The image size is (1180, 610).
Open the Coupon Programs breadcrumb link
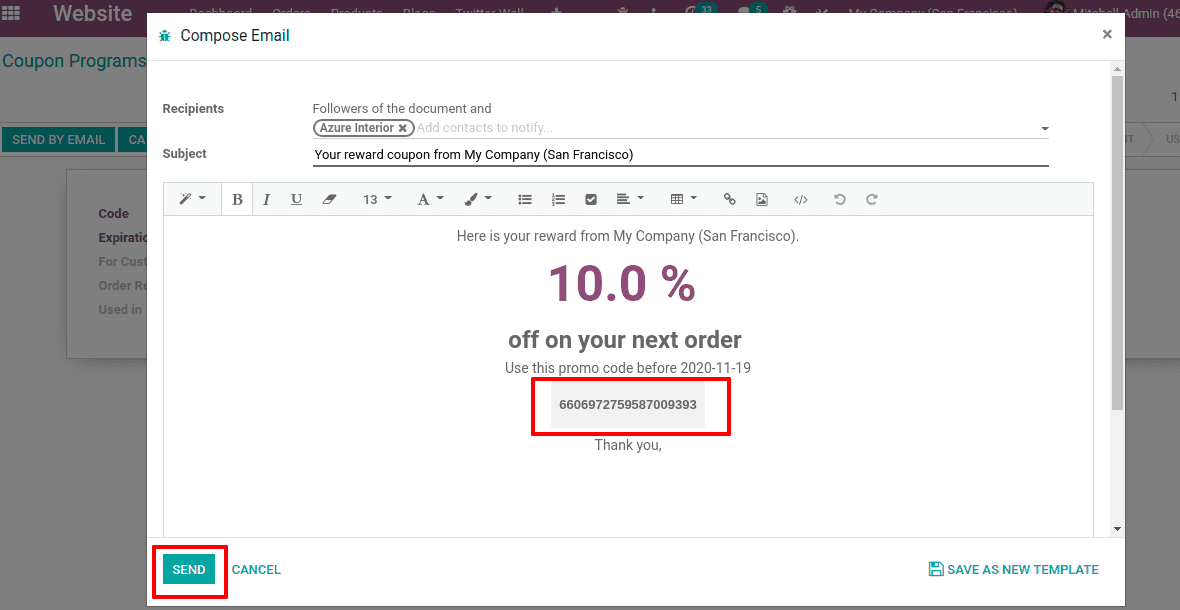tap(74, 61)
